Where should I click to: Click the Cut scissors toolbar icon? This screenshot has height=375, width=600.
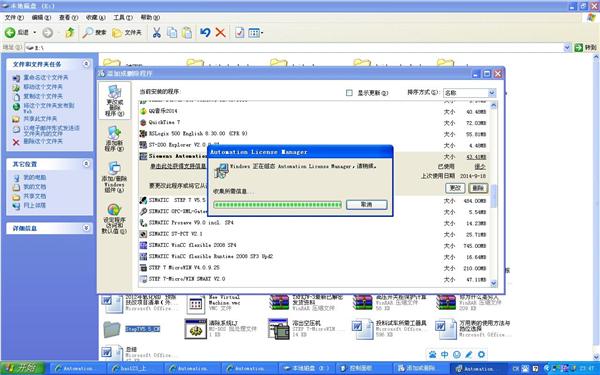(157, 33)
